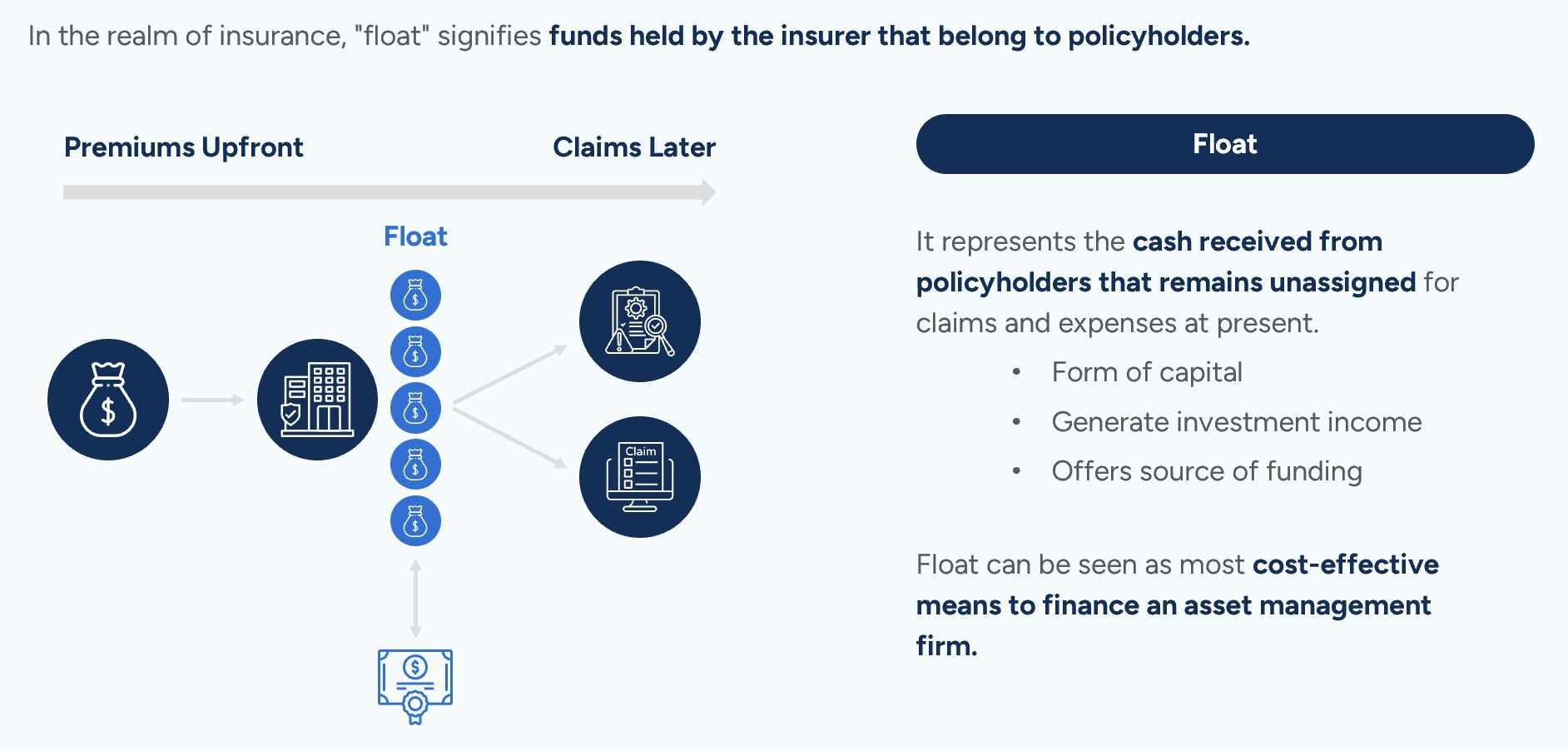Select the Claims Later heading

pyautogui.click(x=633, y=147)
